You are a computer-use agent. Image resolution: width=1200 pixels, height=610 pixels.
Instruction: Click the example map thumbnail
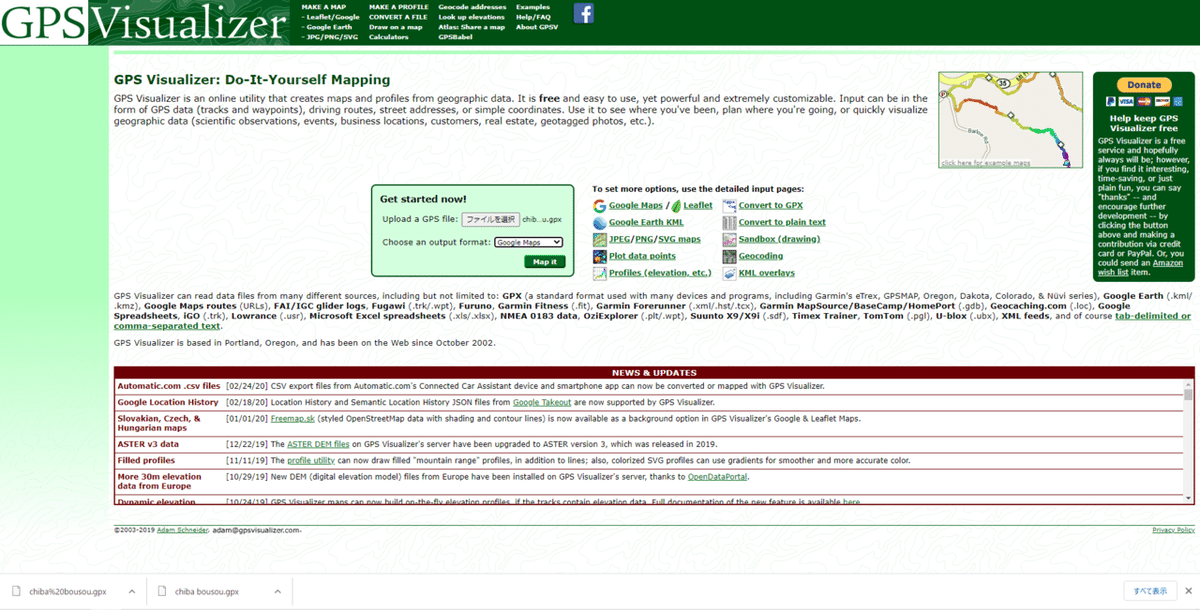pyautogui.click(x=1010, y=120)
